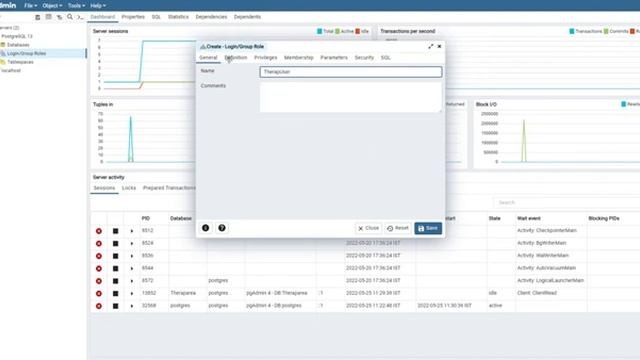Viewport: 640px width, 360px height.
Task: Open the File menu
Action: 30,6
